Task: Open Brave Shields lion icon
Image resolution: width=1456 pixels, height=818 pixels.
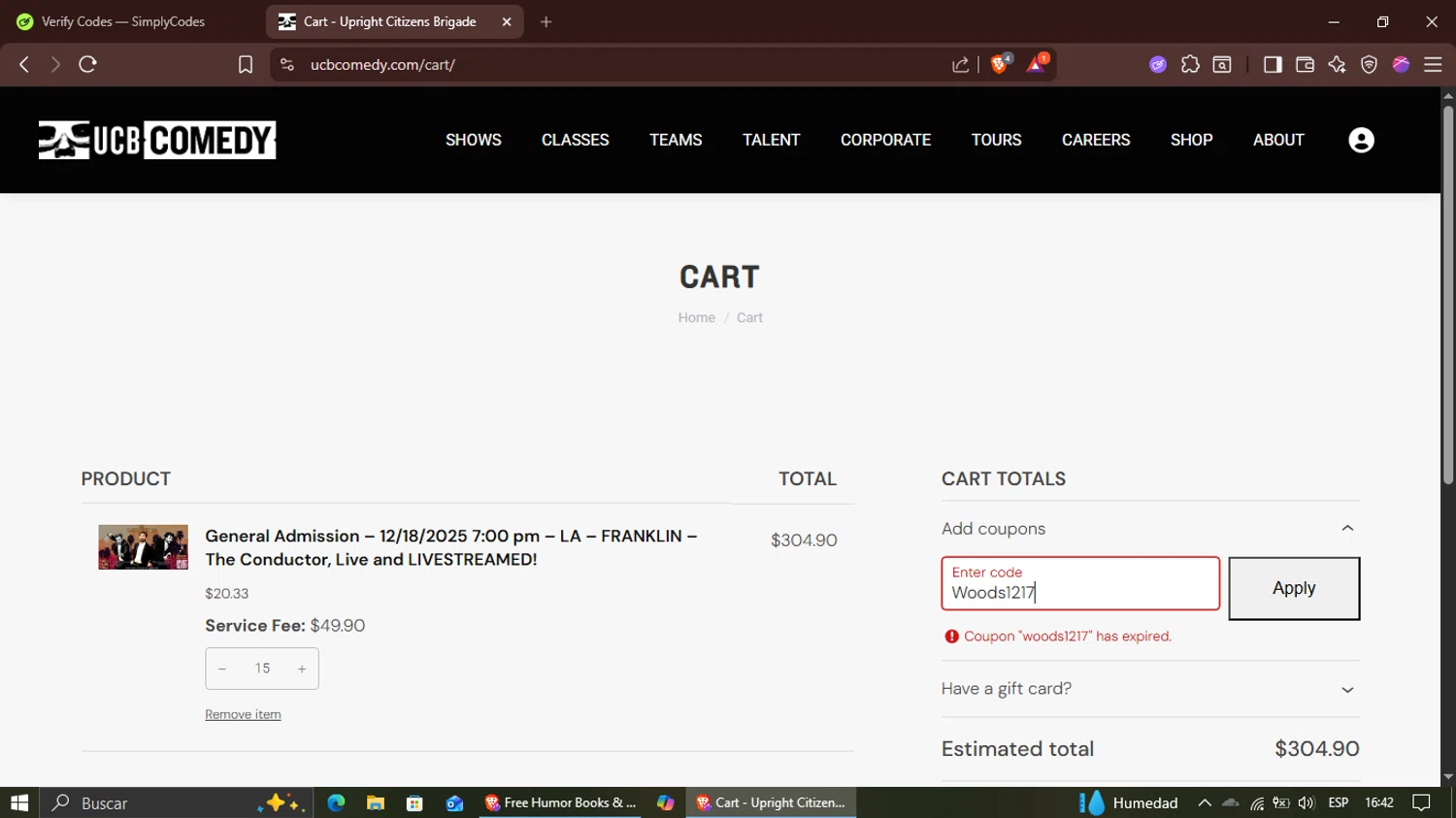Action: point(1000,63)
